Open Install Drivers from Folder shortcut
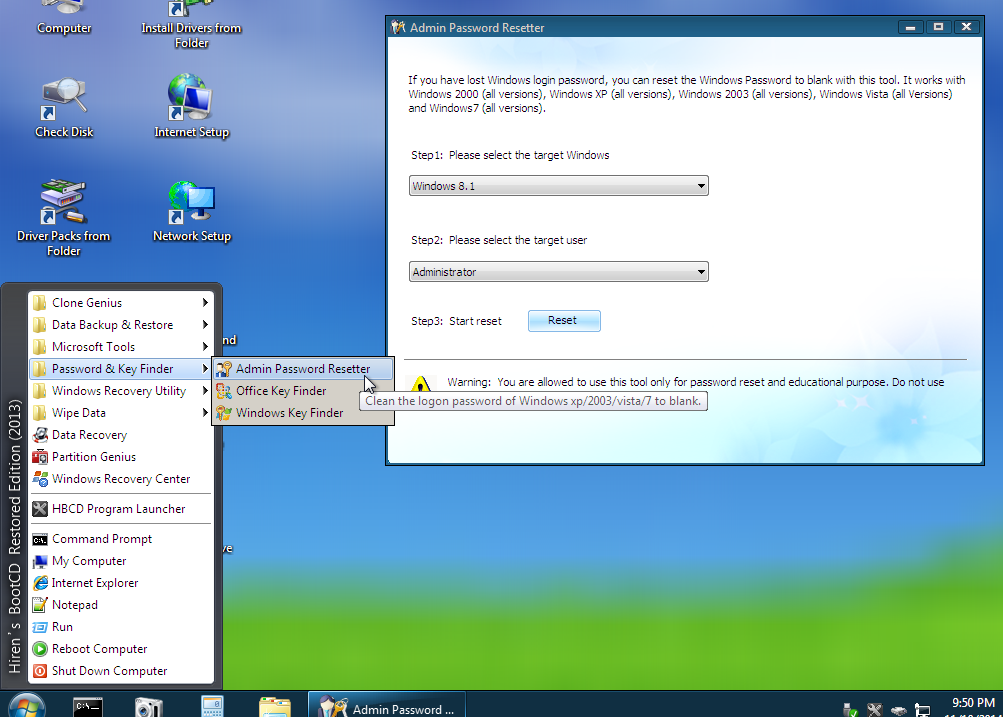 [x=191, y=24]
